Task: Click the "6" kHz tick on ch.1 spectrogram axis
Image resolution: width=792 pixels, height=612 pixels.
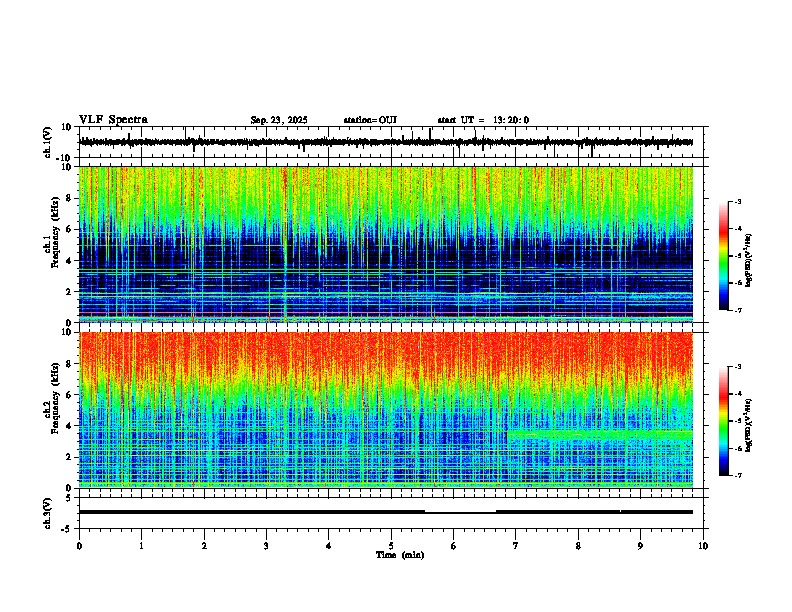Action: 70,229
